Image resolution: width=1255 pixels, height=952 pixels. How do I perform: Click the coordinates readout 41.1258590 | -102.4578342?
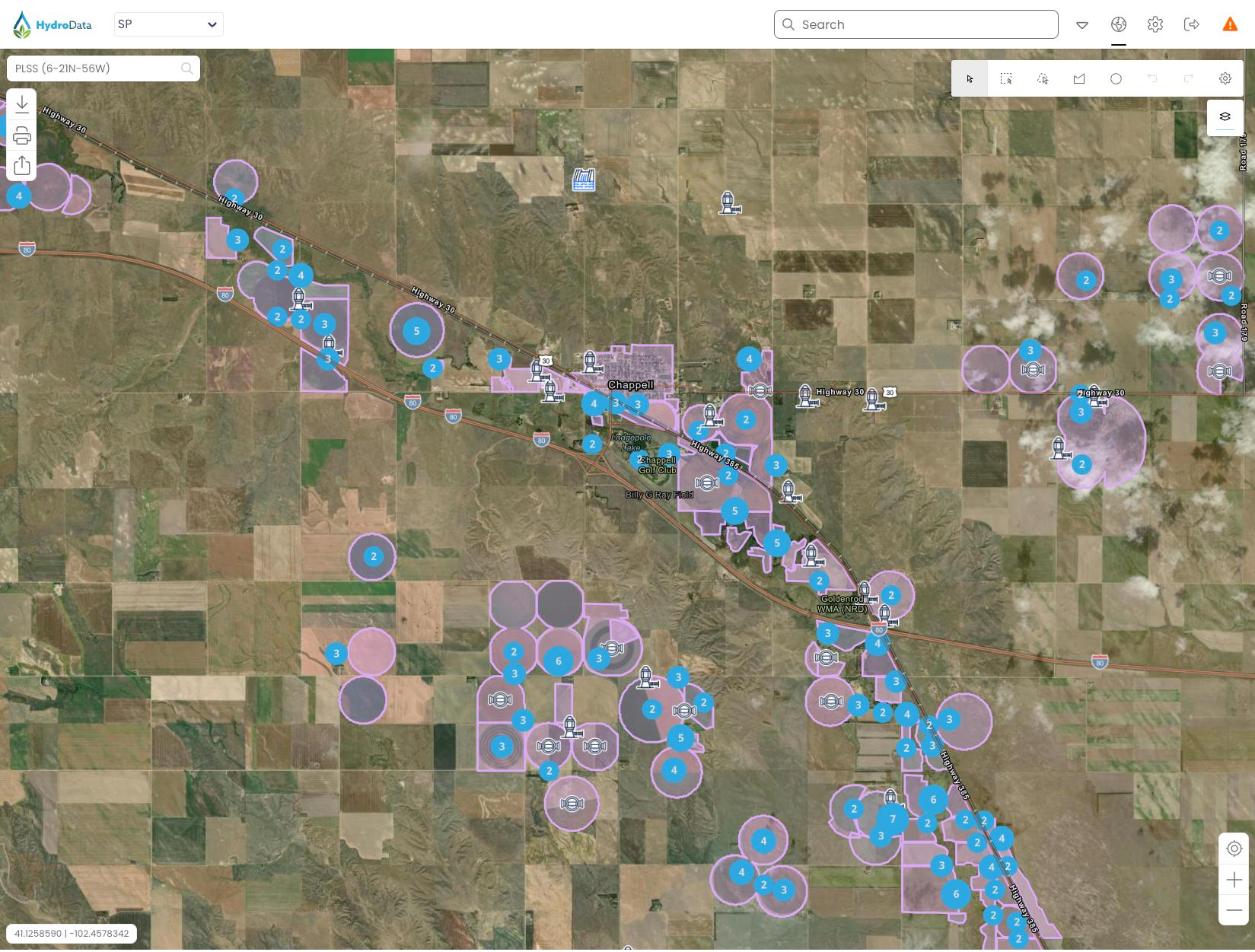pyautogui.click(x=71, y=933)
